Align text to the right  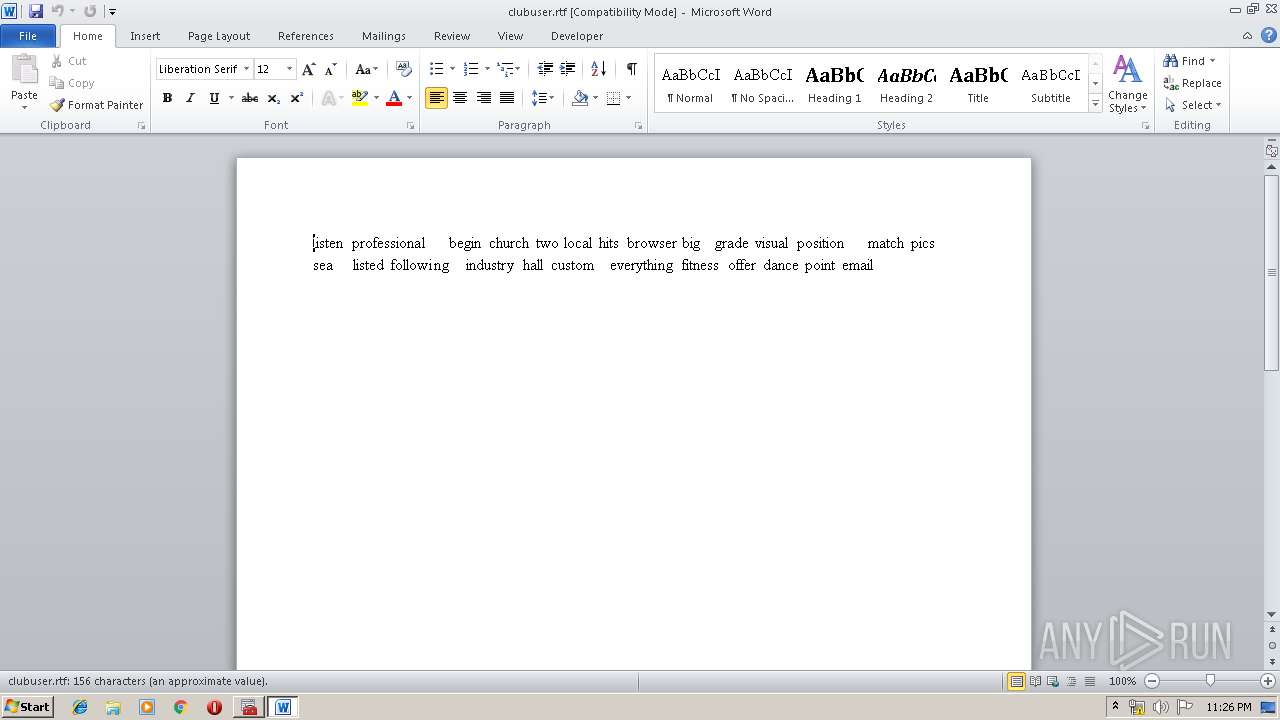[484, 98]
